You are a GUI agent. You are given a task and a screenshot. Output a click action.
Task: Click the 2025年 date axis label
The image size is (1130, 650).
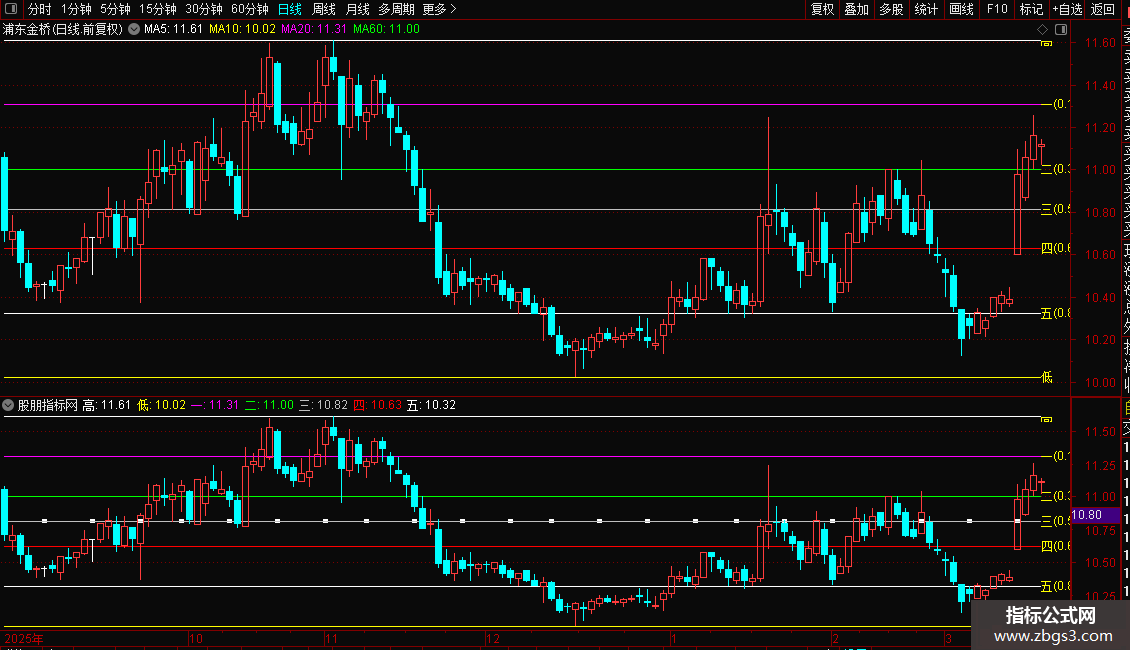click(24, 638)
